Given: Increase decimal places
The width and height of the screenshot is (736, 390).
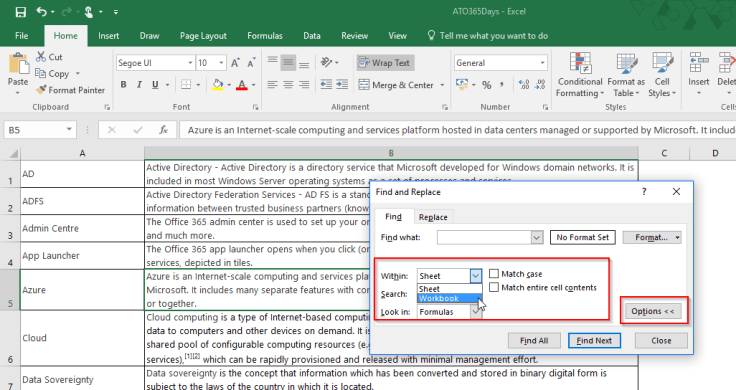Looking at the screenshot, I should point(524,85).
